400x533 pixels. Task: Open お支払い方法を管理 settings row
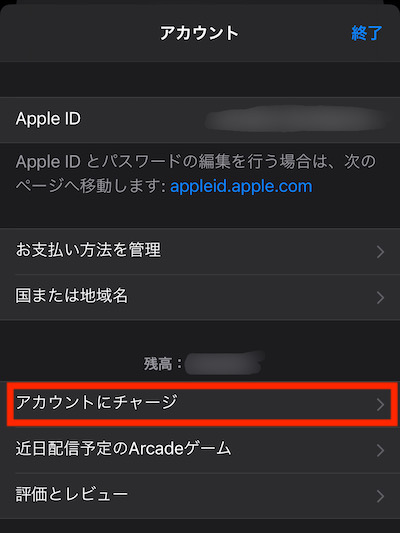(x=200, y=251)
